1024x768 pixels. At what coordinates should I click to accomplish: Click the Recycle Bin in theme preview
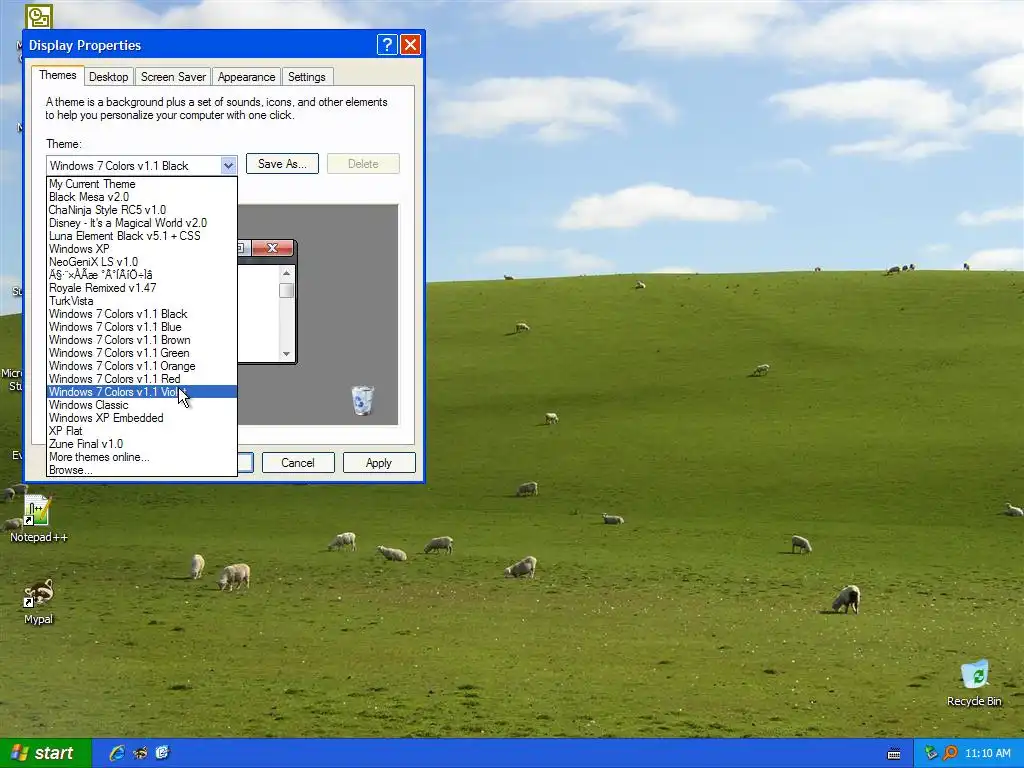(x=362, y=400)
